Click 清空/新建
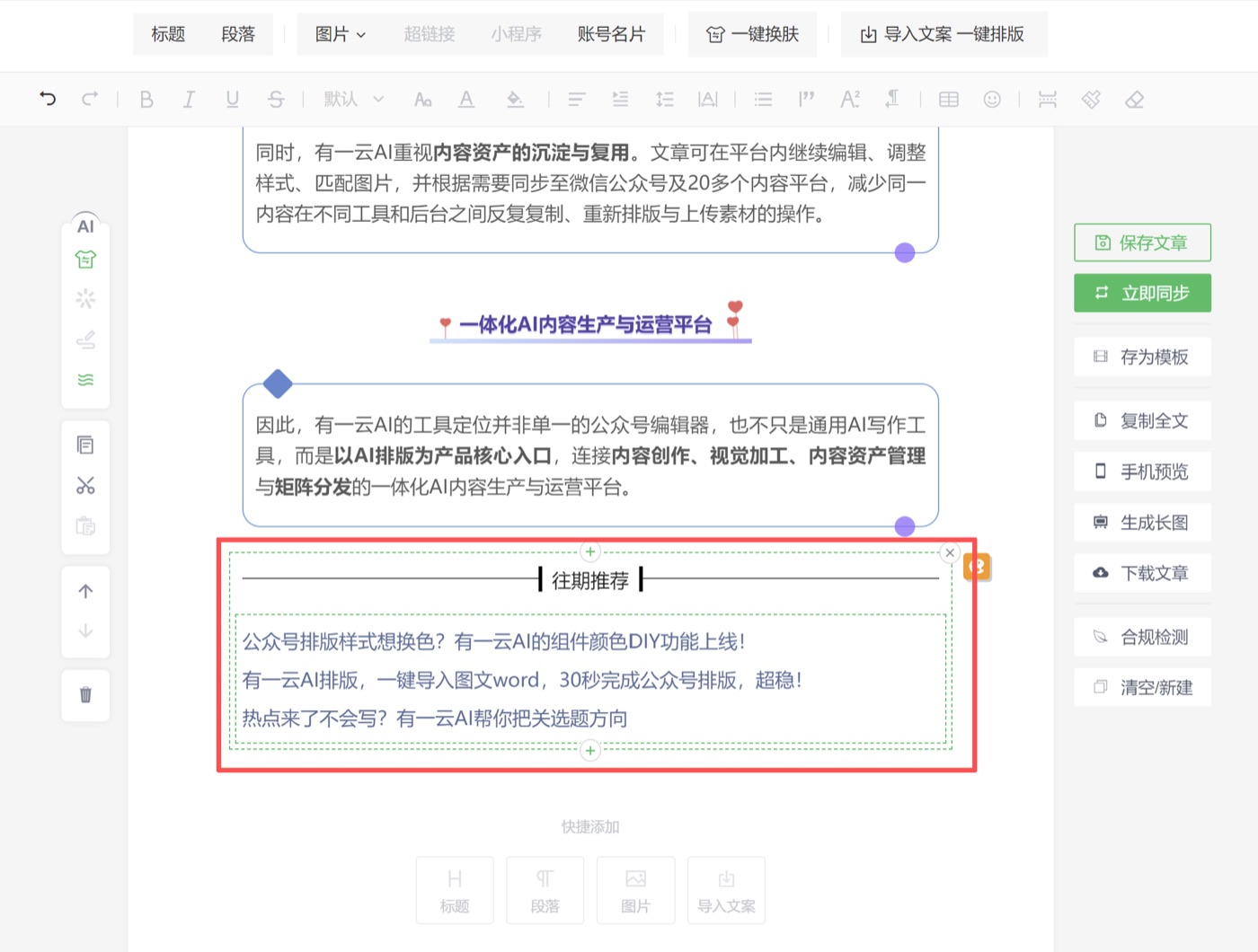The image size is (1258, 952). (x=1142, y=687)
